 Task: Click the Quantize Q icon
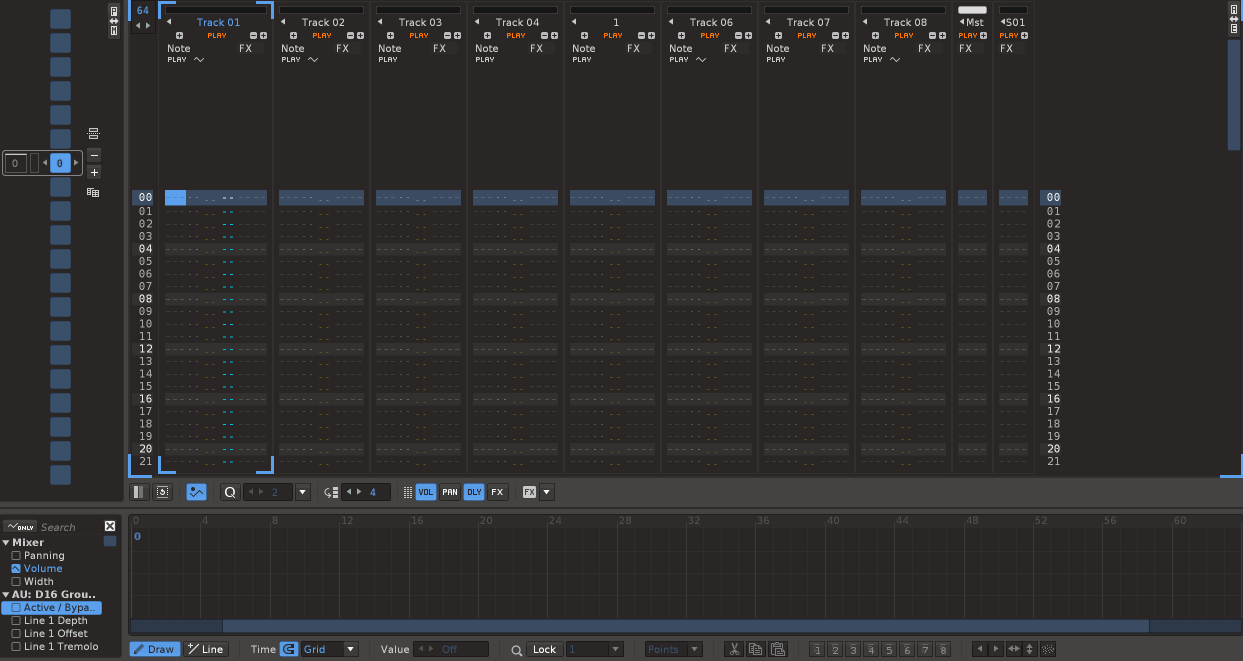click(229, 492)
